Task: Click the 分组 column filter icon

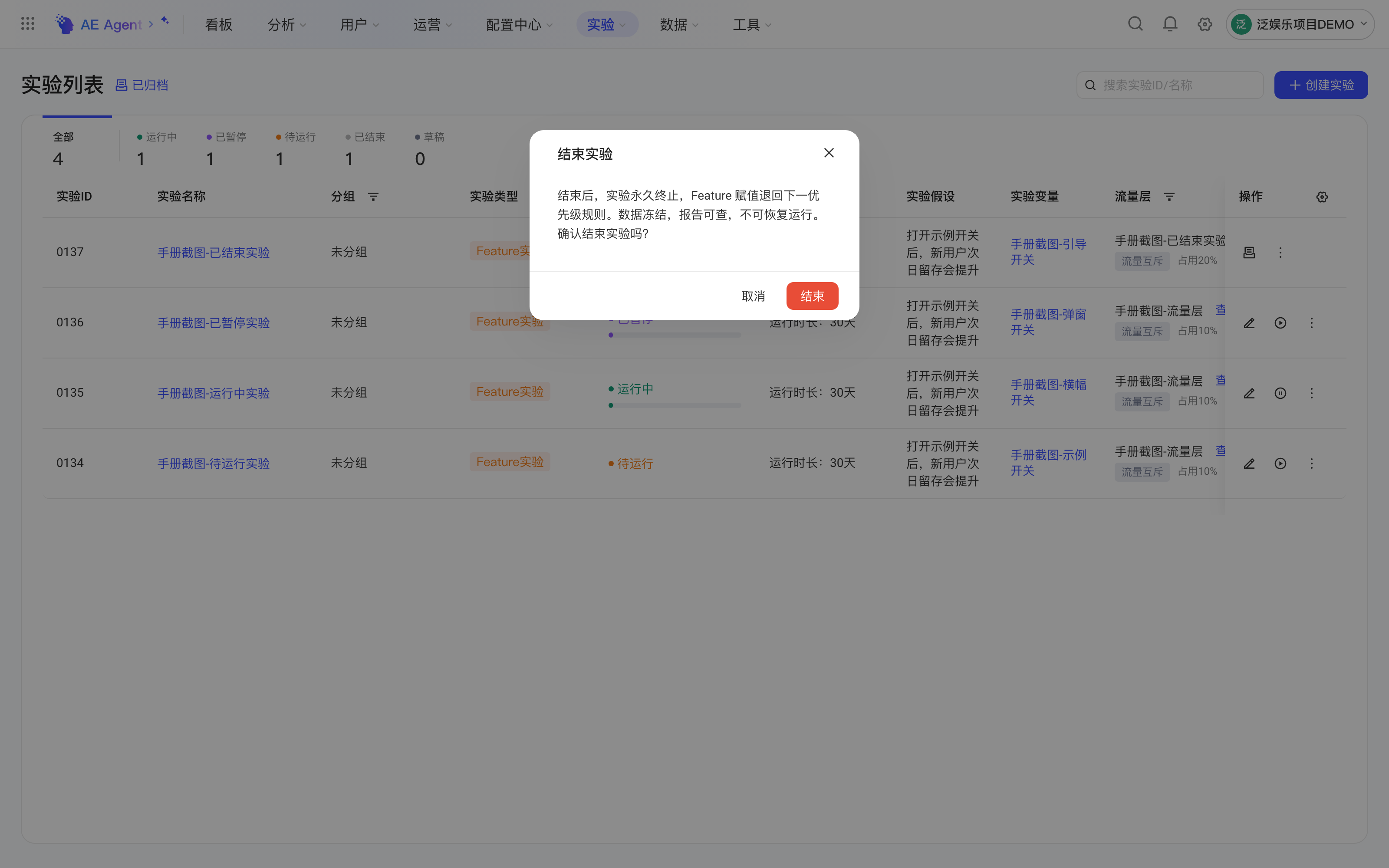Action: (x=373, y=197)
